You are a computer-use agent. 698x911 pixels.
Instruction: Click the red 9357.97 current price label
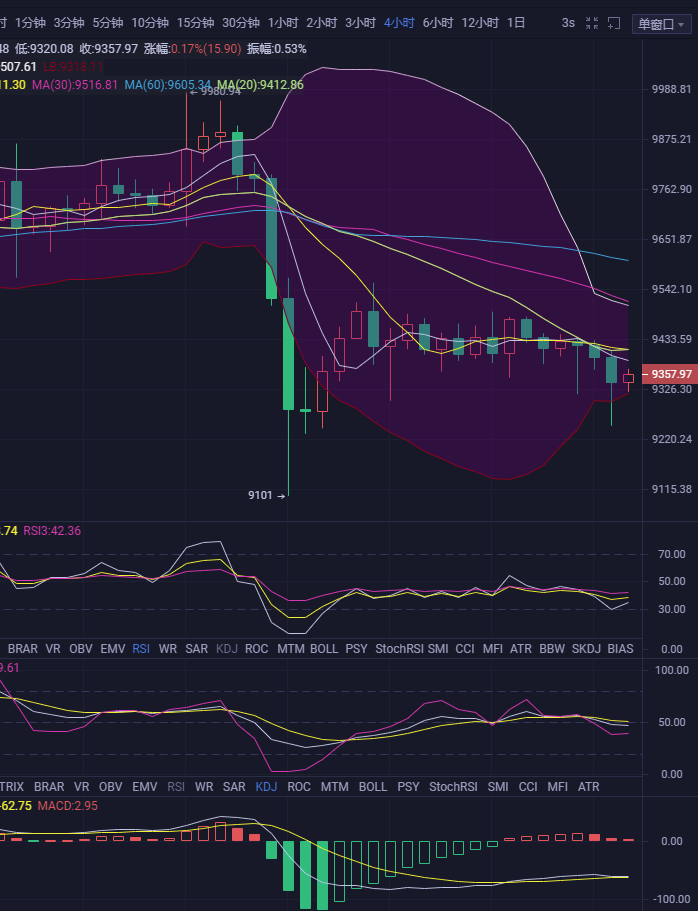pyautogui.click(x=668, y=374)
